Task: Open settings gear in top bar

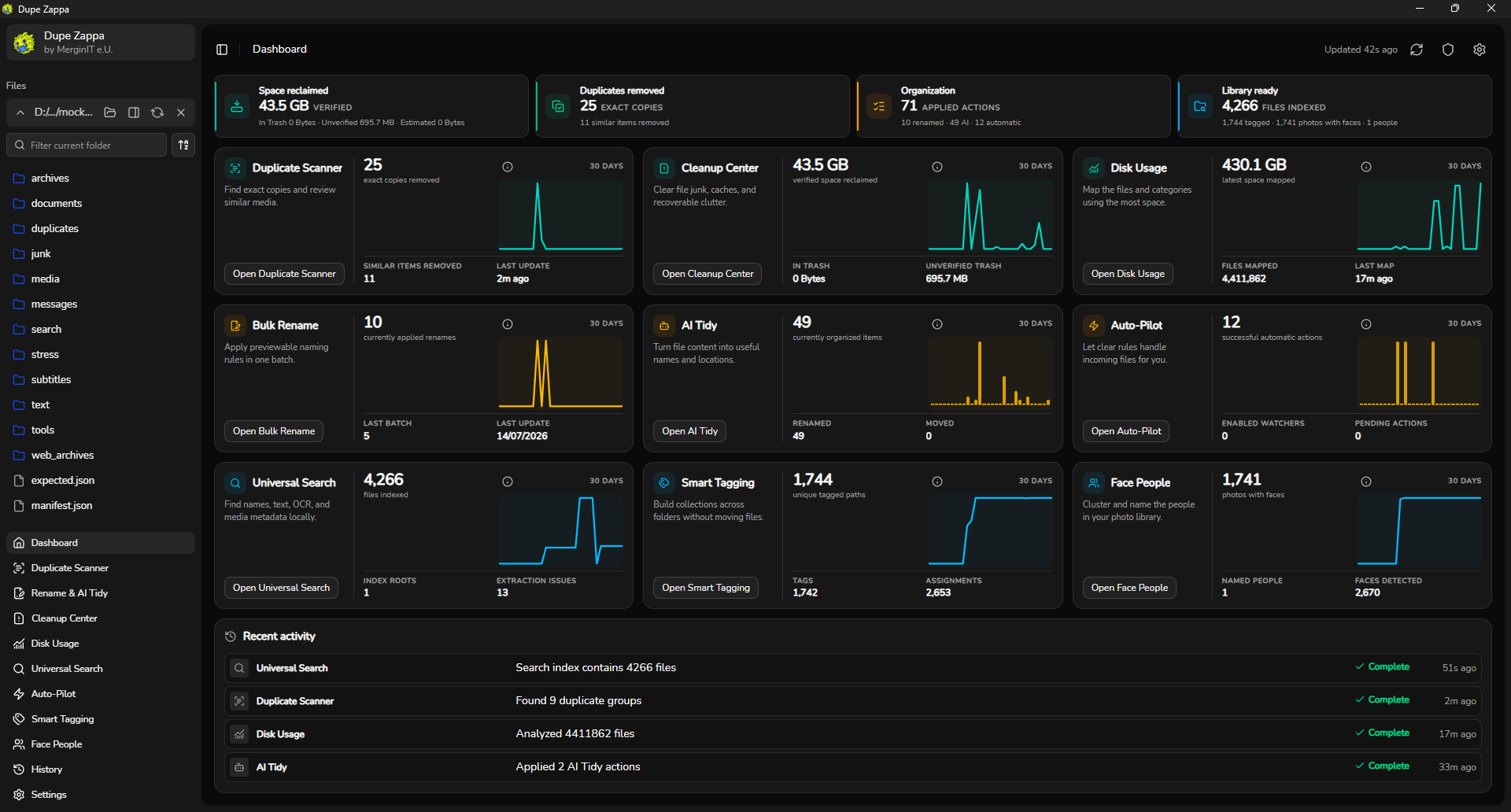Action: click(x=1480, y=50)
